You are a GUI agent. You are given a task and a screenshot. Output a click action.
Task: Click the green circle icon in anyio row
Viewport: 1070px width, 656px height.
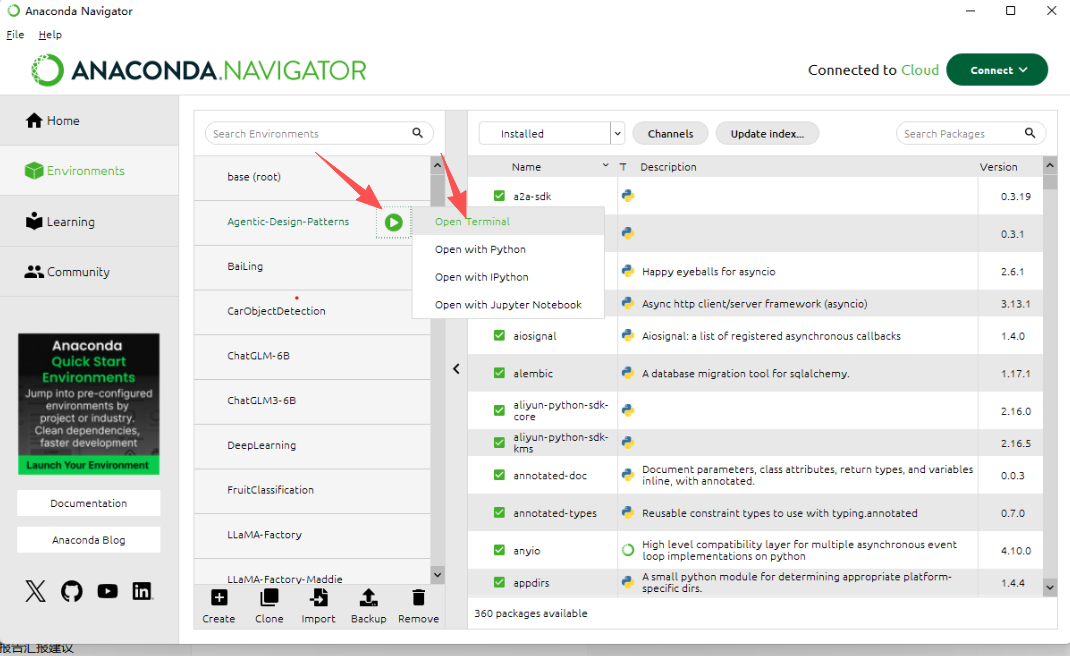click(x=628, y=550)
